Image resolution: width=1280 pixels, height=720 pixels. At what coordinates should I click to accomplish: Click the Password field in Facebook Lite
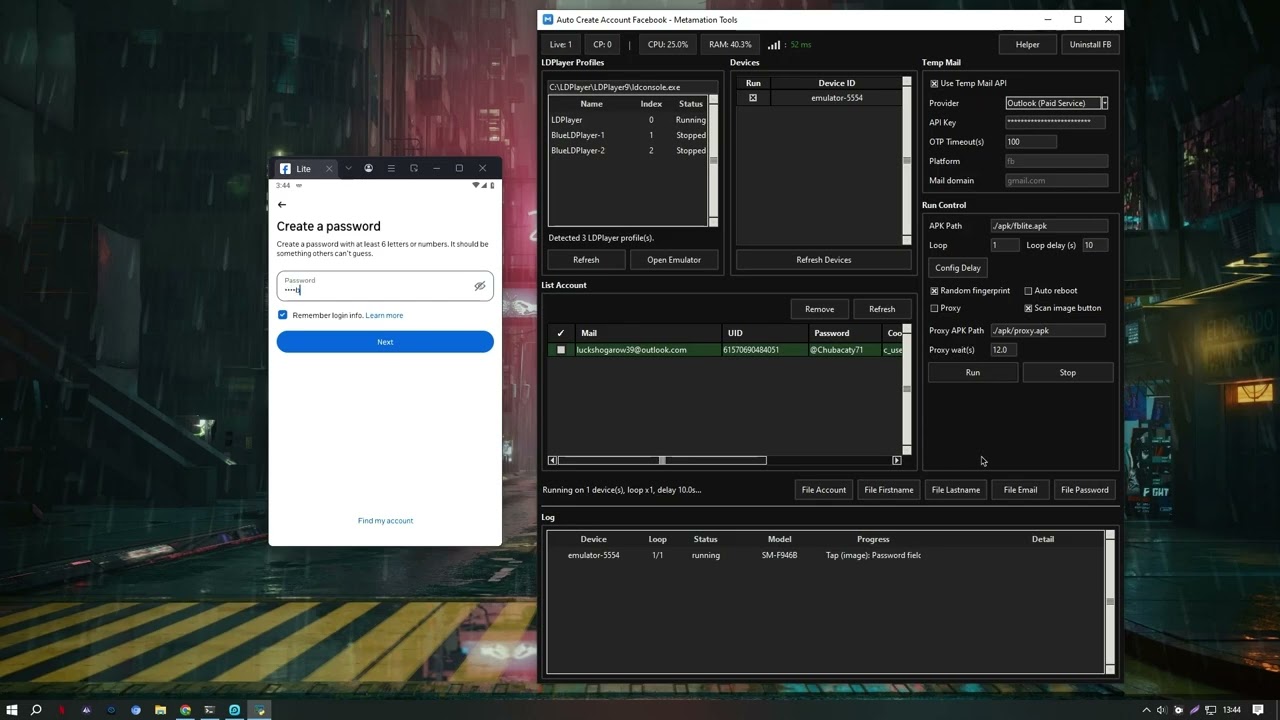pyautogui.click(x=385, y=286)
